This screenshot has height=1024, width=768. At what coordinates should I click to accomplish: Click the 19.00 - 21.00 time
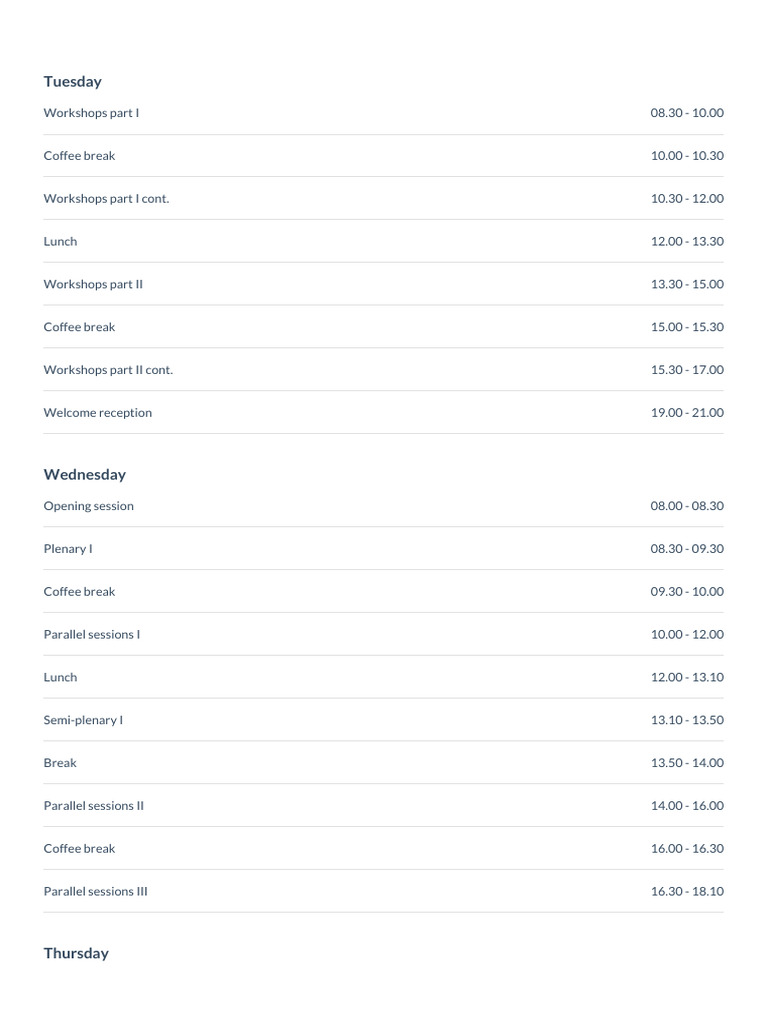point(687,413)
